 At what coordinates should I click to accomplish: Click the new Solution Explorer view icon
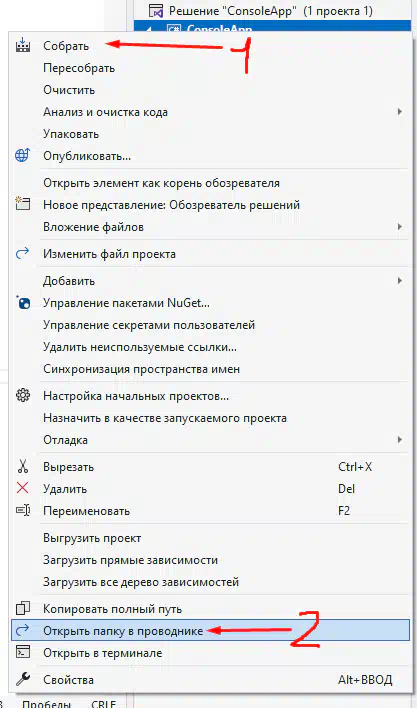click(x=22, y=205)
